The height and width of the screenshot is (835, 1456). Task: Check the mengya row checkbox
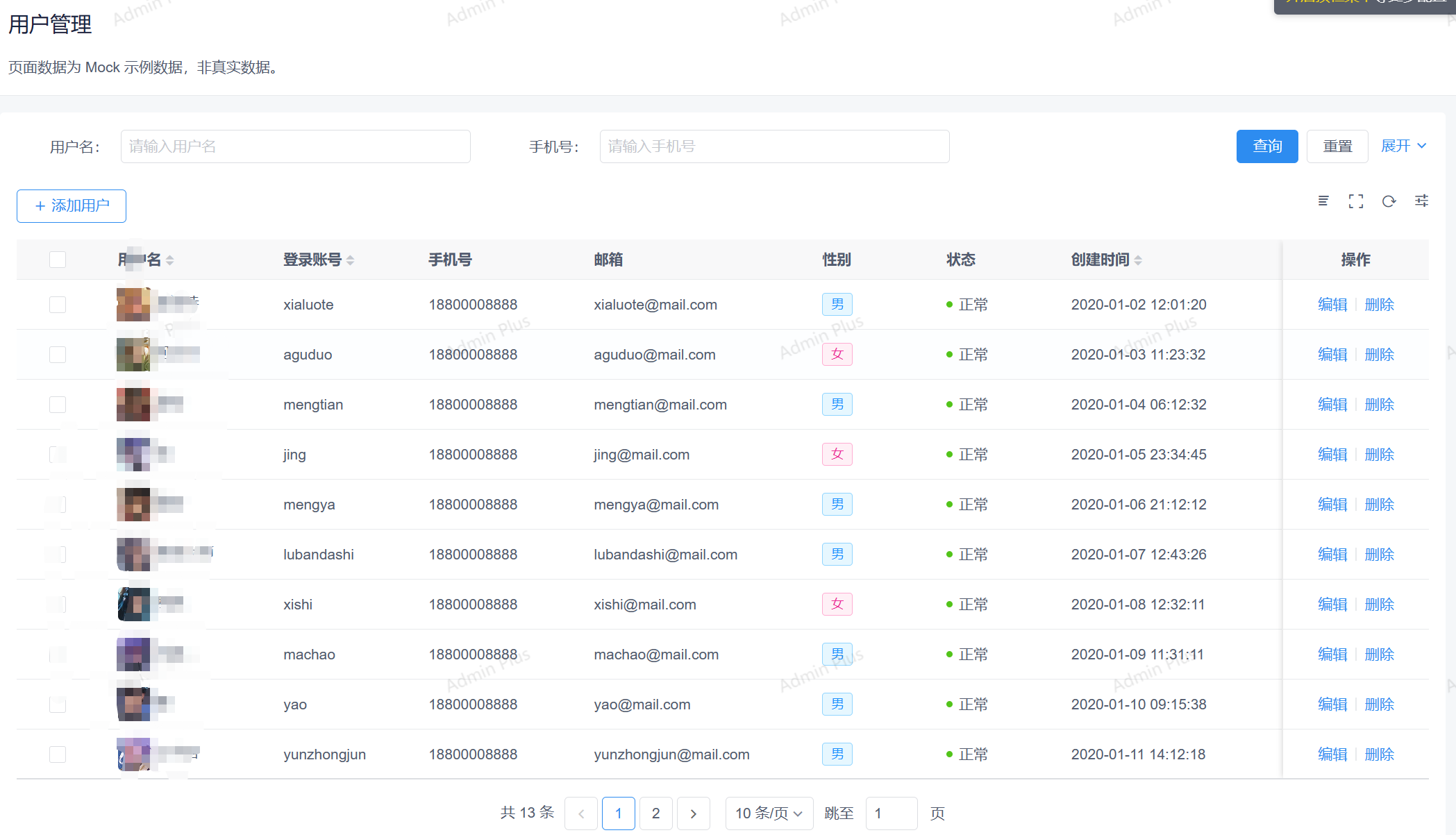pyautogui.click(x=58, y=505)
